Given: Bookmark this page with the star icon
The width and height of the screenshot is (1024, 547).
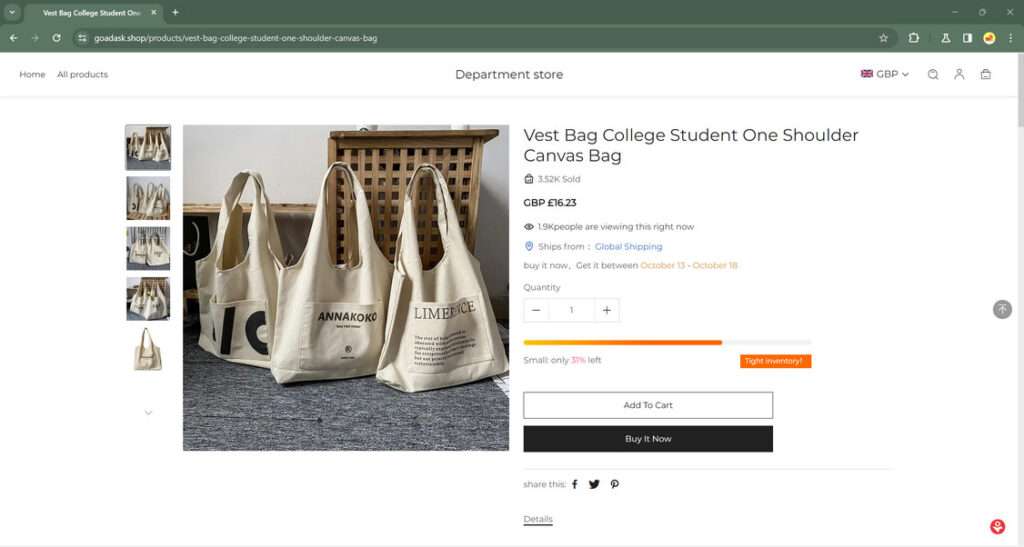Looking at the screenshot, I should (x=883, y=38).
